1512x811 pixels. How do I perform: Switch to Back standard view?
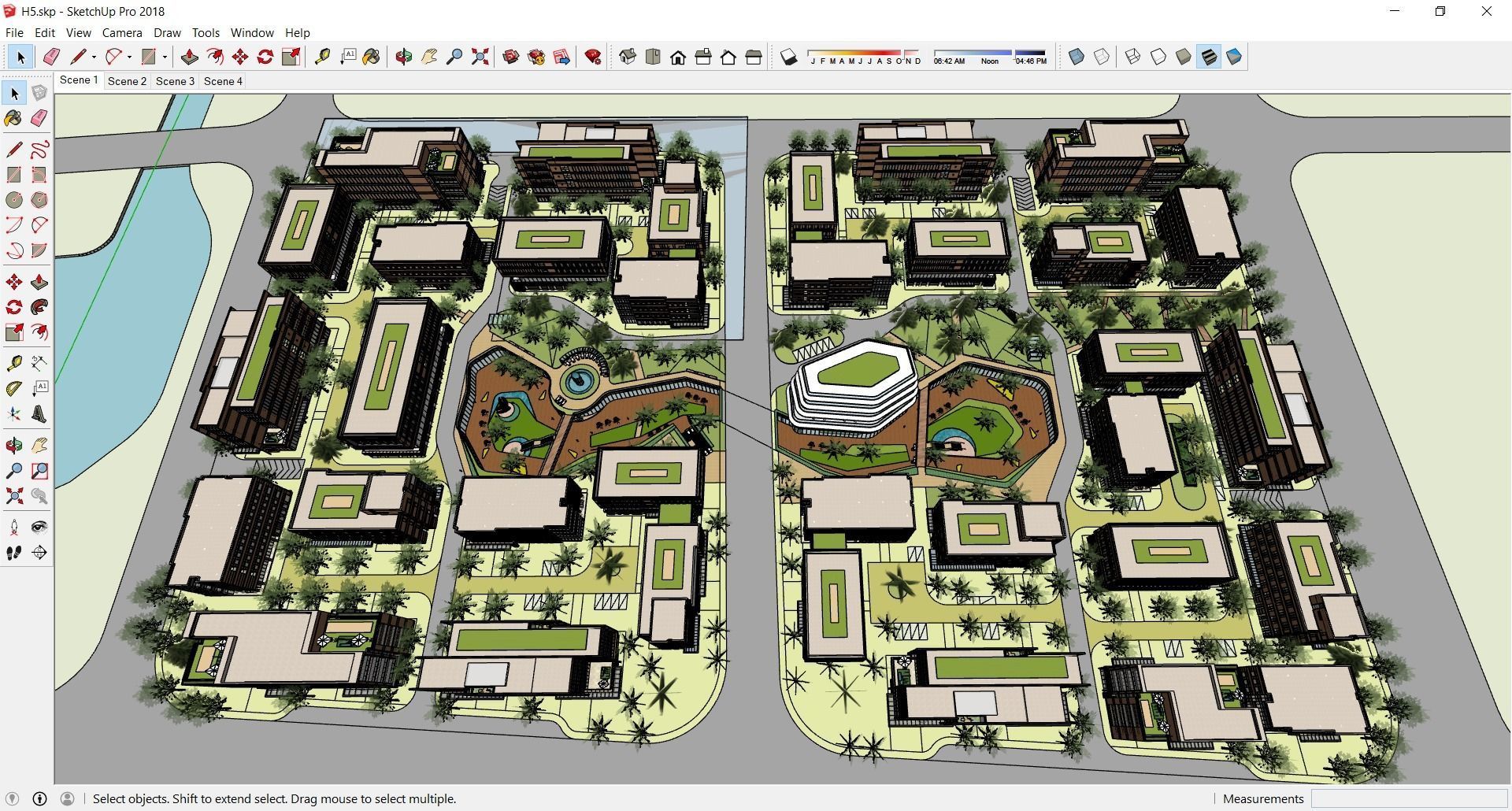pyautogui.click(x=728, y=57)
